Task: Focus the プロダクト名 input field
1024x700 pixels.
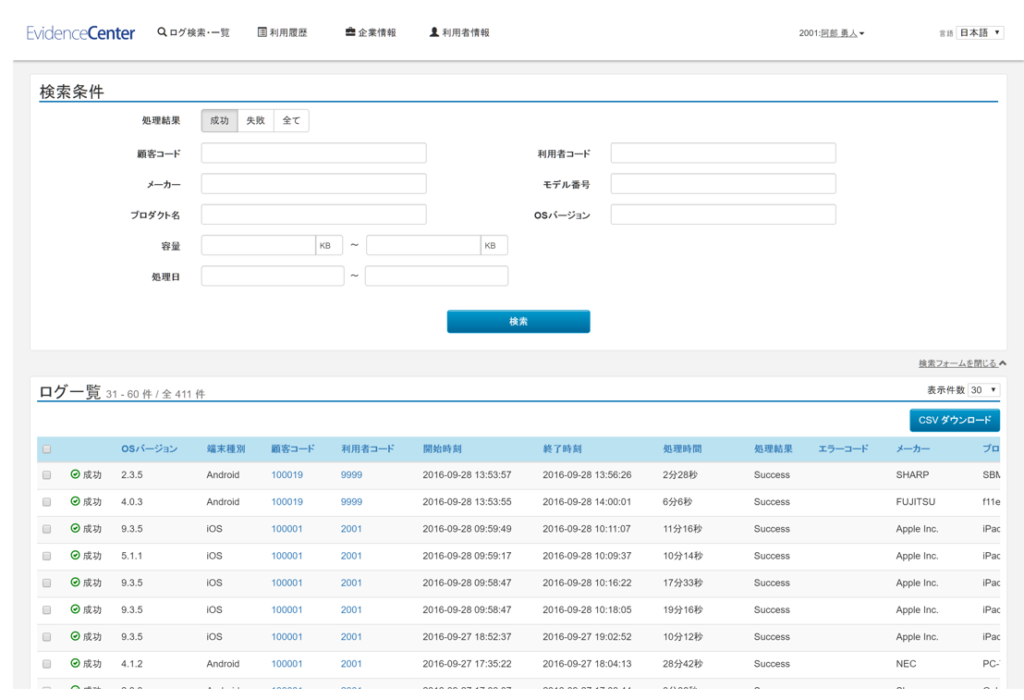Action: [313, 214]
